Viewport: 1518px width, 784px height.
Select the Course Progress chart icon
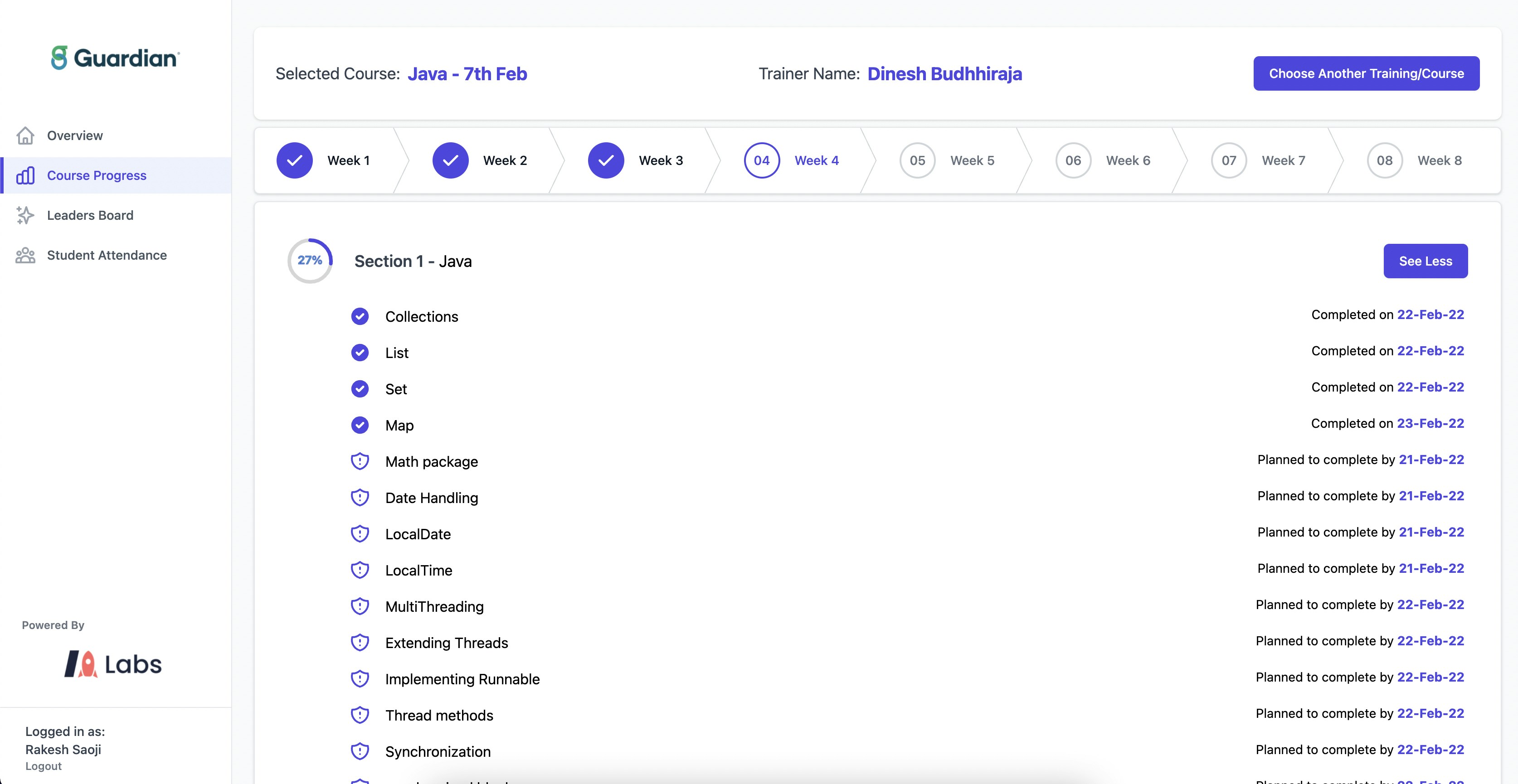[x=26, y=175]
